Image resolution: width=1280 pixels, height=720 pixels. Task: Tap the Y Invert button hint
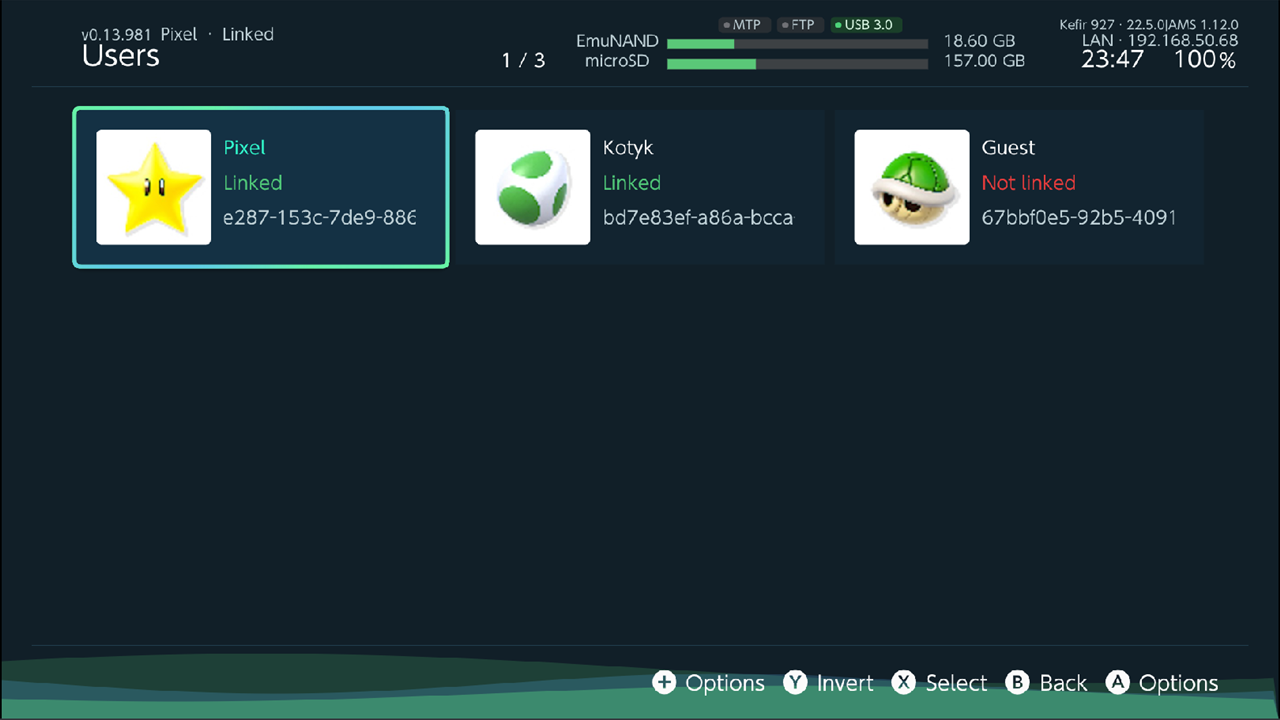click(828, 683)
